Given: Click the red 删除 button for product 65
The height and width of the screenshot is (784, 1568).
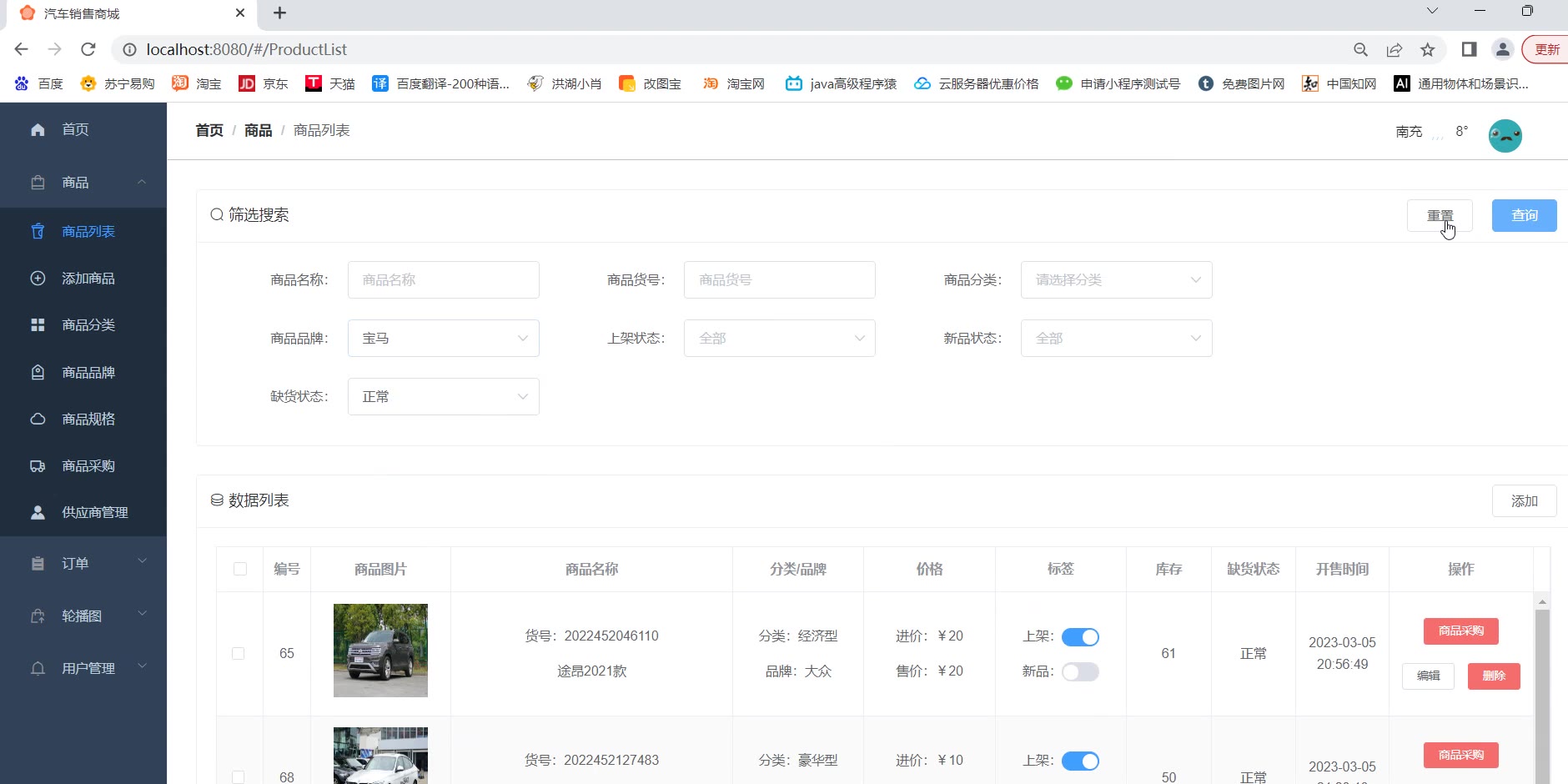Looking at the screenshot, I should (x=1493, y=676).
